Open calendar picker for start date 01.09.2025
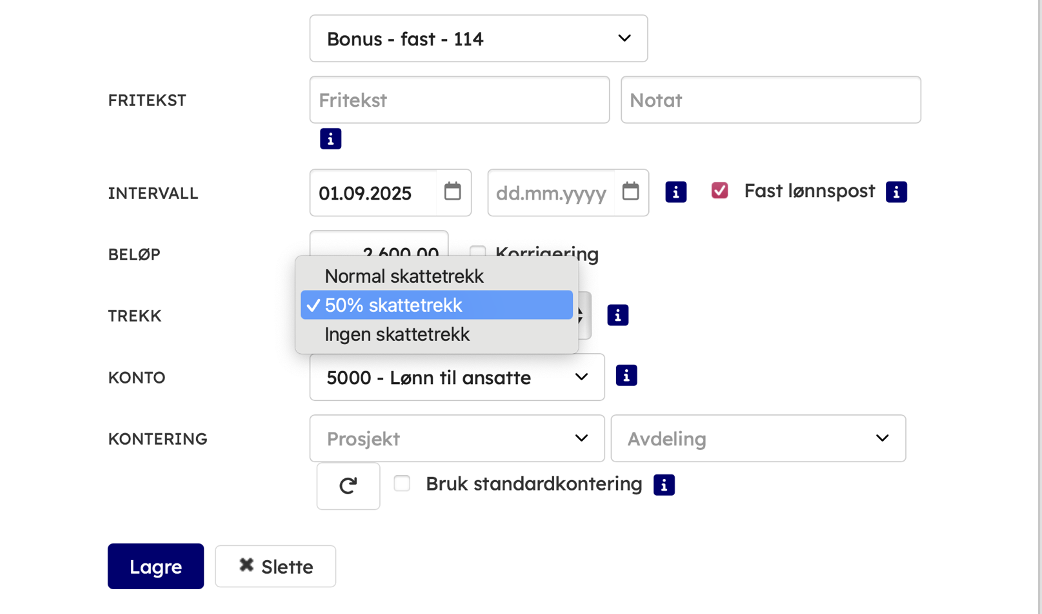 pos(452,192)
